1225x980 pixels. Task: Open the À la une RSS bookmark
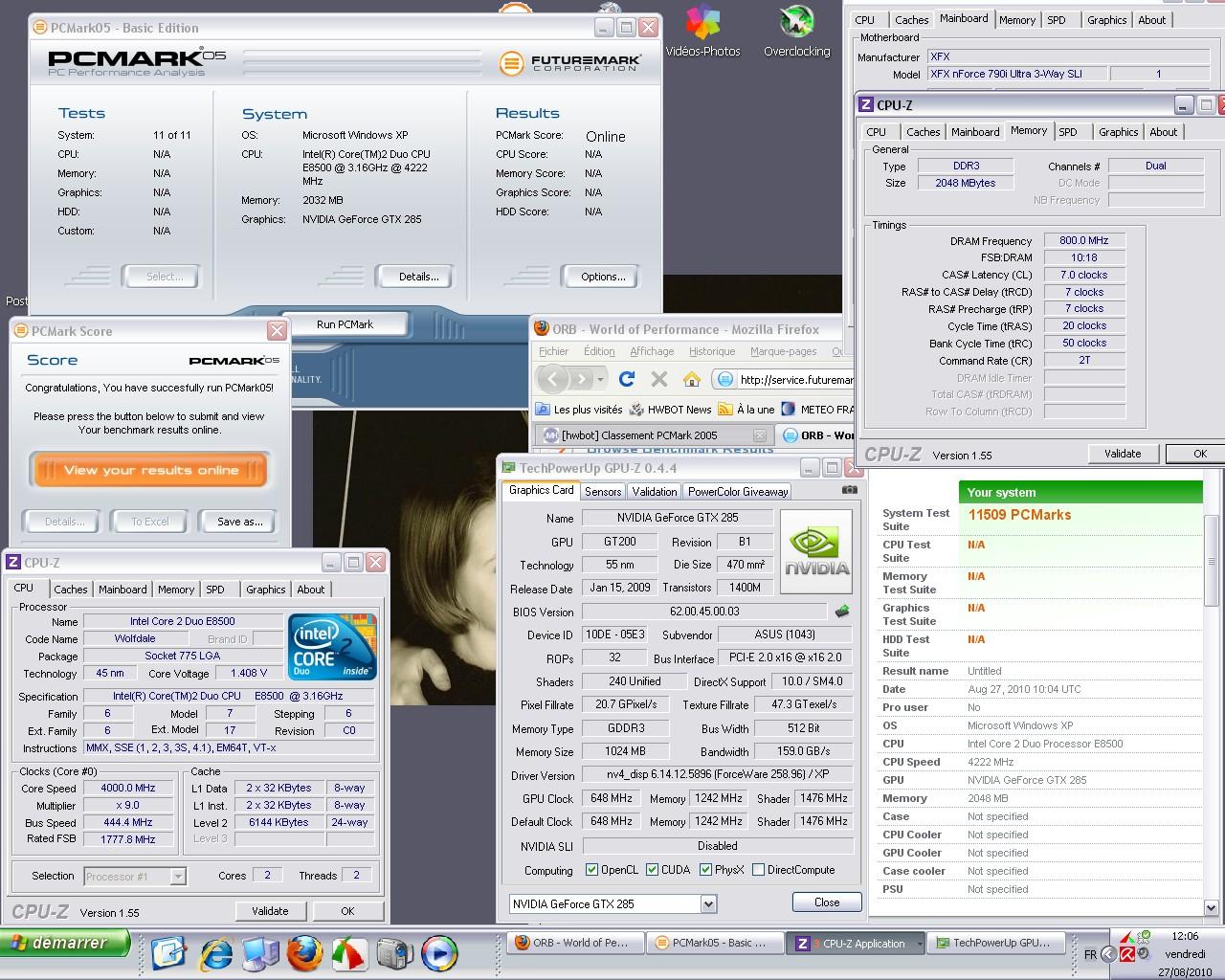[746, 409]
